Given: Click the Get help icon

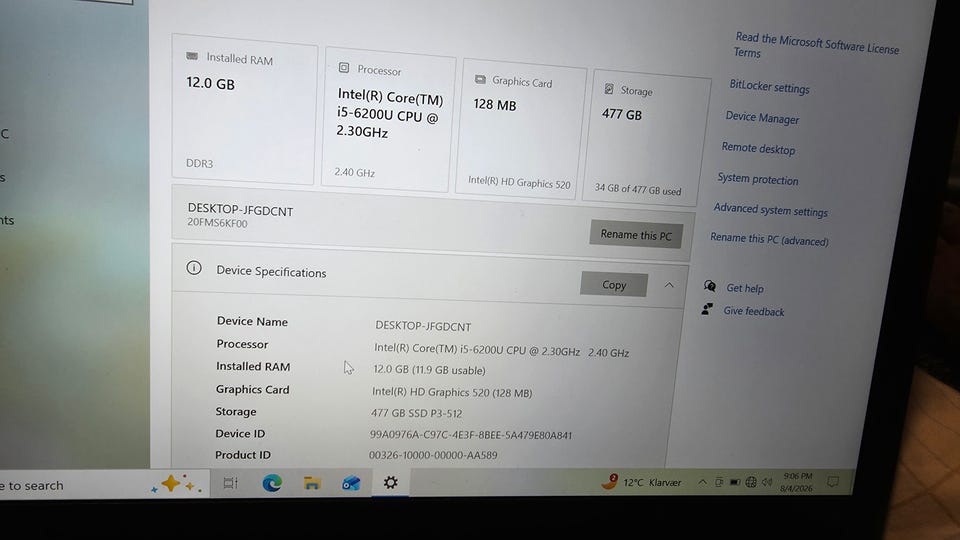Looking at the screenshot, I should [710, 286].
